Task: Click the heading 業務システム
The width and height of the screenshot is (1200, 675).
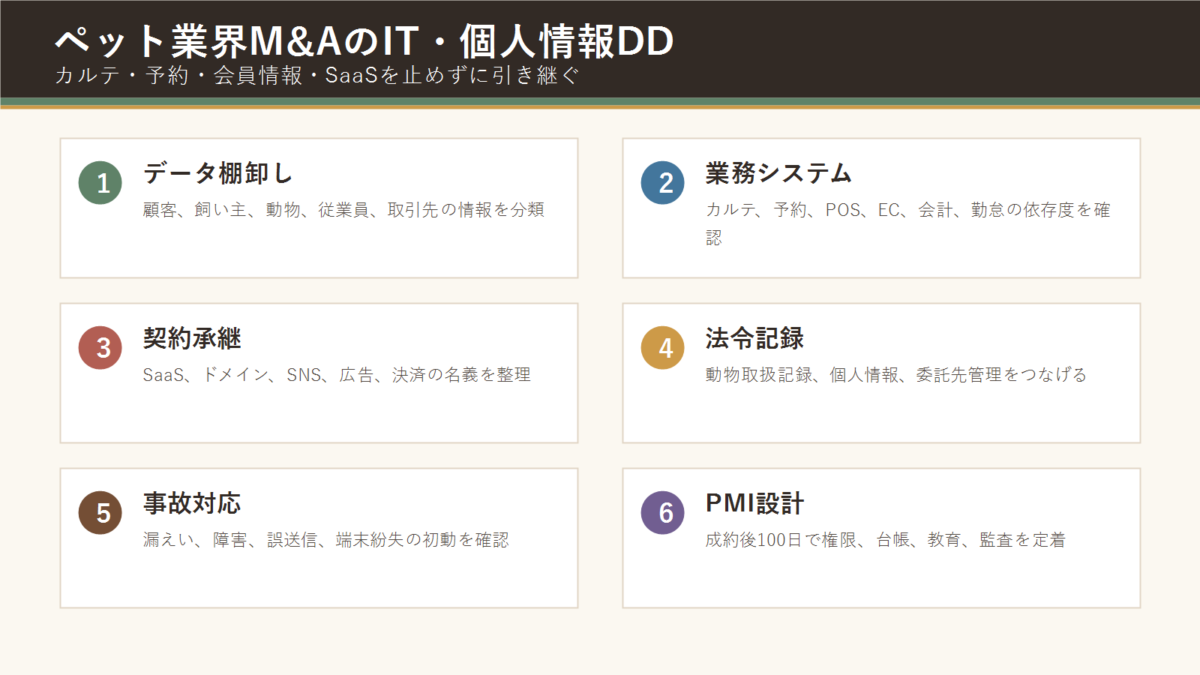Action: (x=779, y=173)
